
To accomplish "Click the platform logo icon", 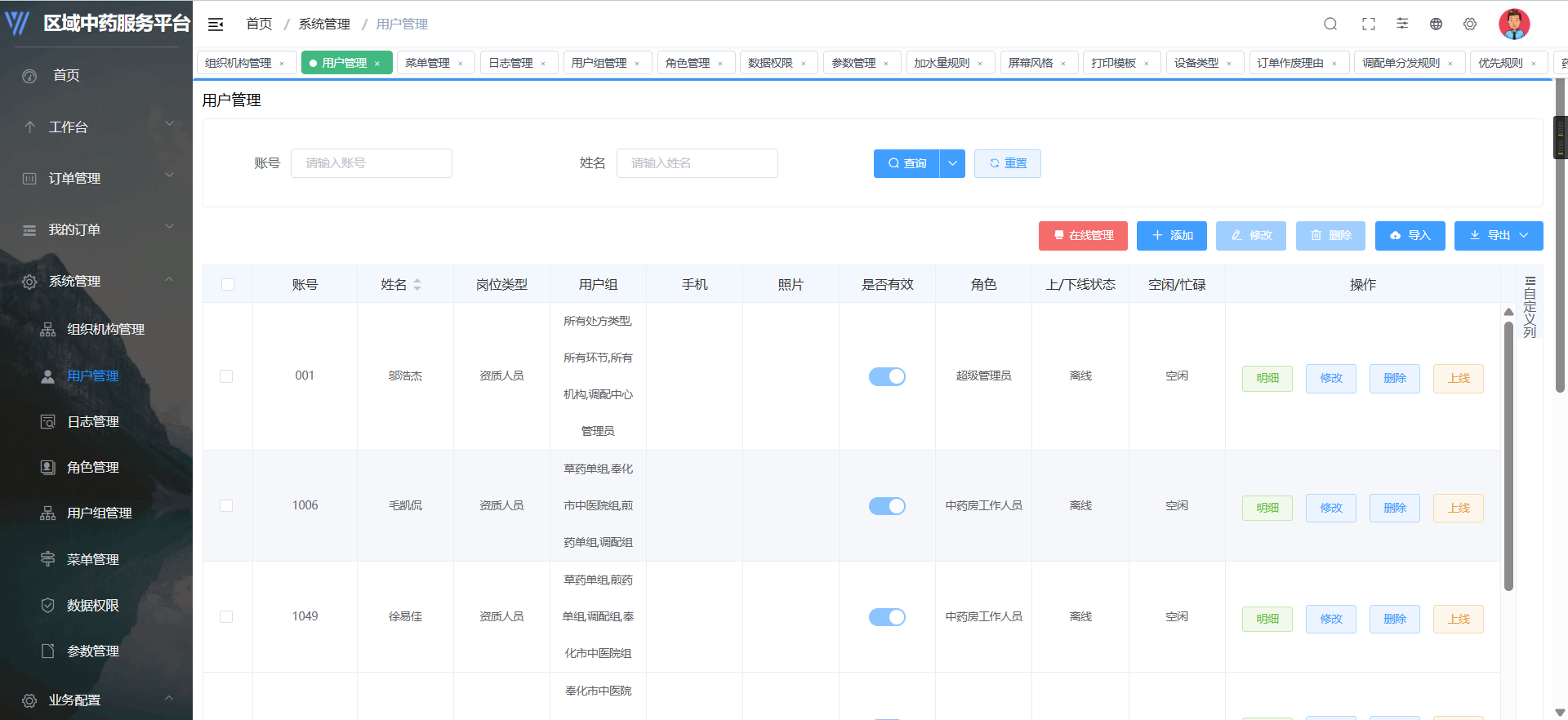I will click(18, 23).
